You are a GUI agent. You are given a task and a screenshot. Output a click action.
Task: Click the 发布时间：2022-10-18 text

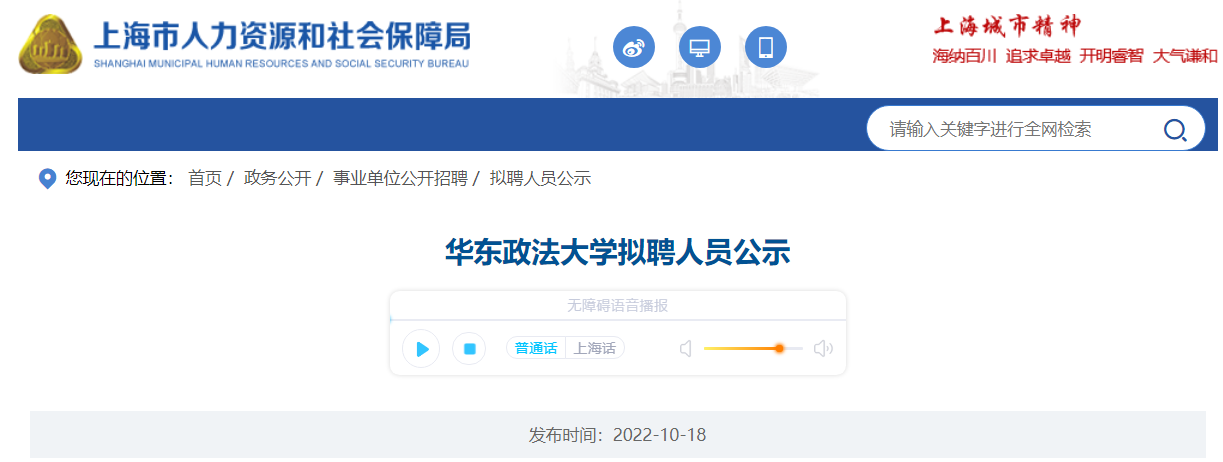point(618,435)
